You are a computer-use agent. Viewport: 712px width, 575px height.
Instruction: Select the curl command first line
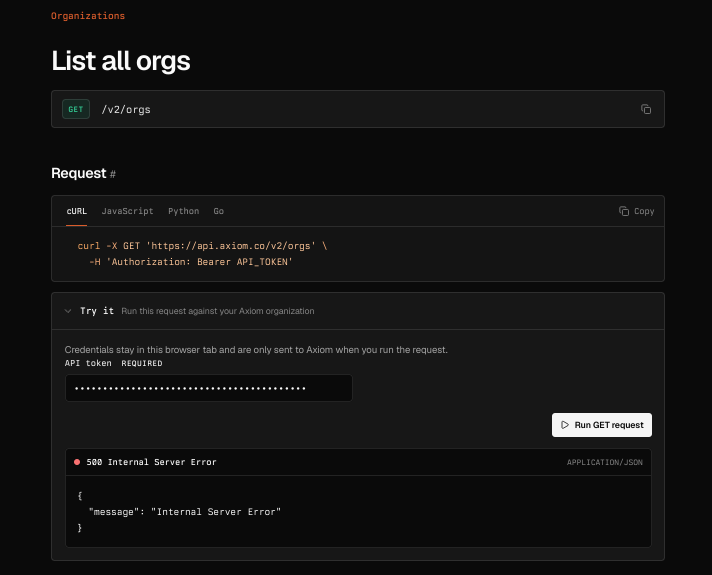[x=202, y=246]
